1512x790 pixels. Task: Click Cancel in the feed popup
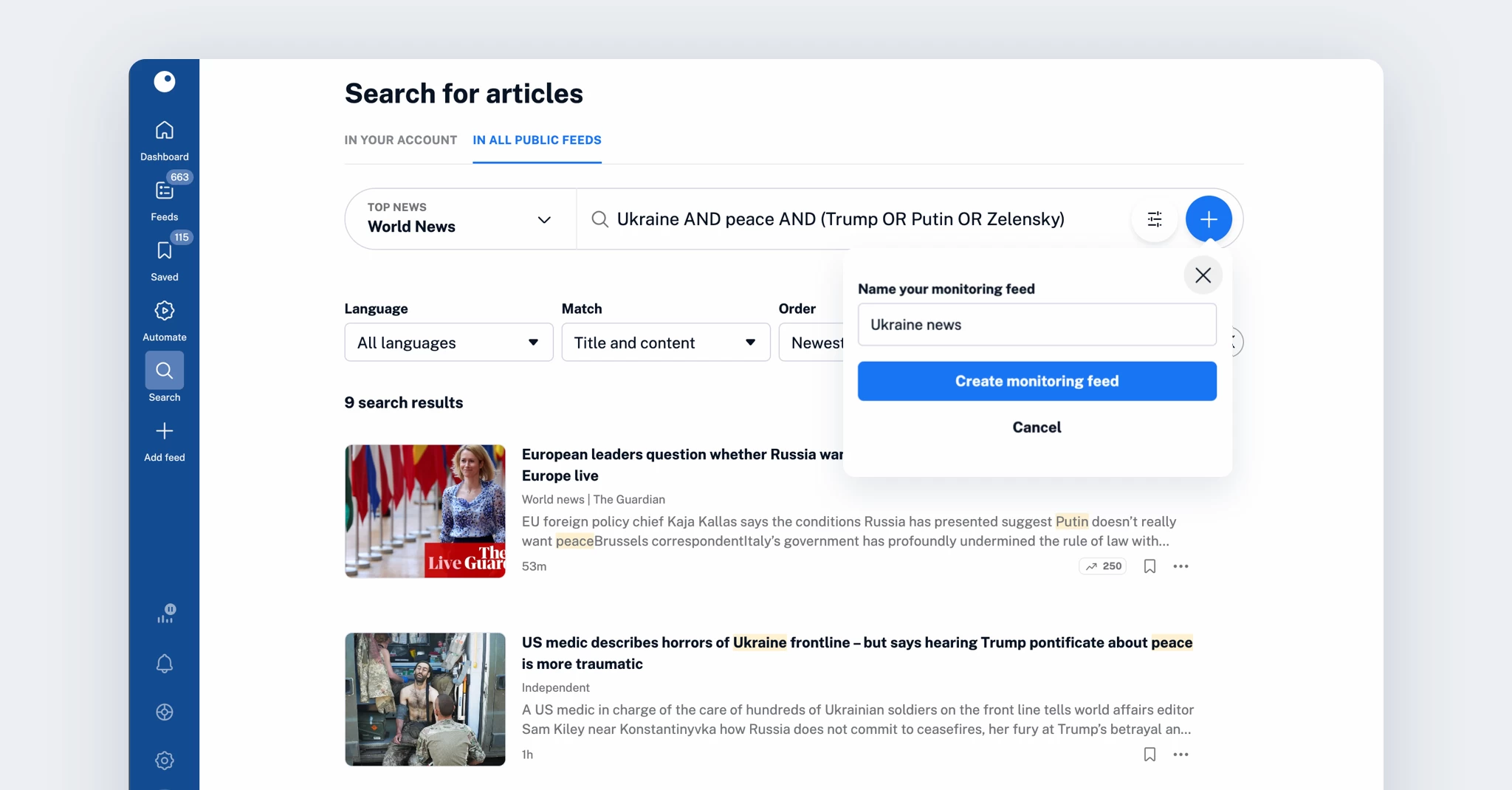[1037, 427]
